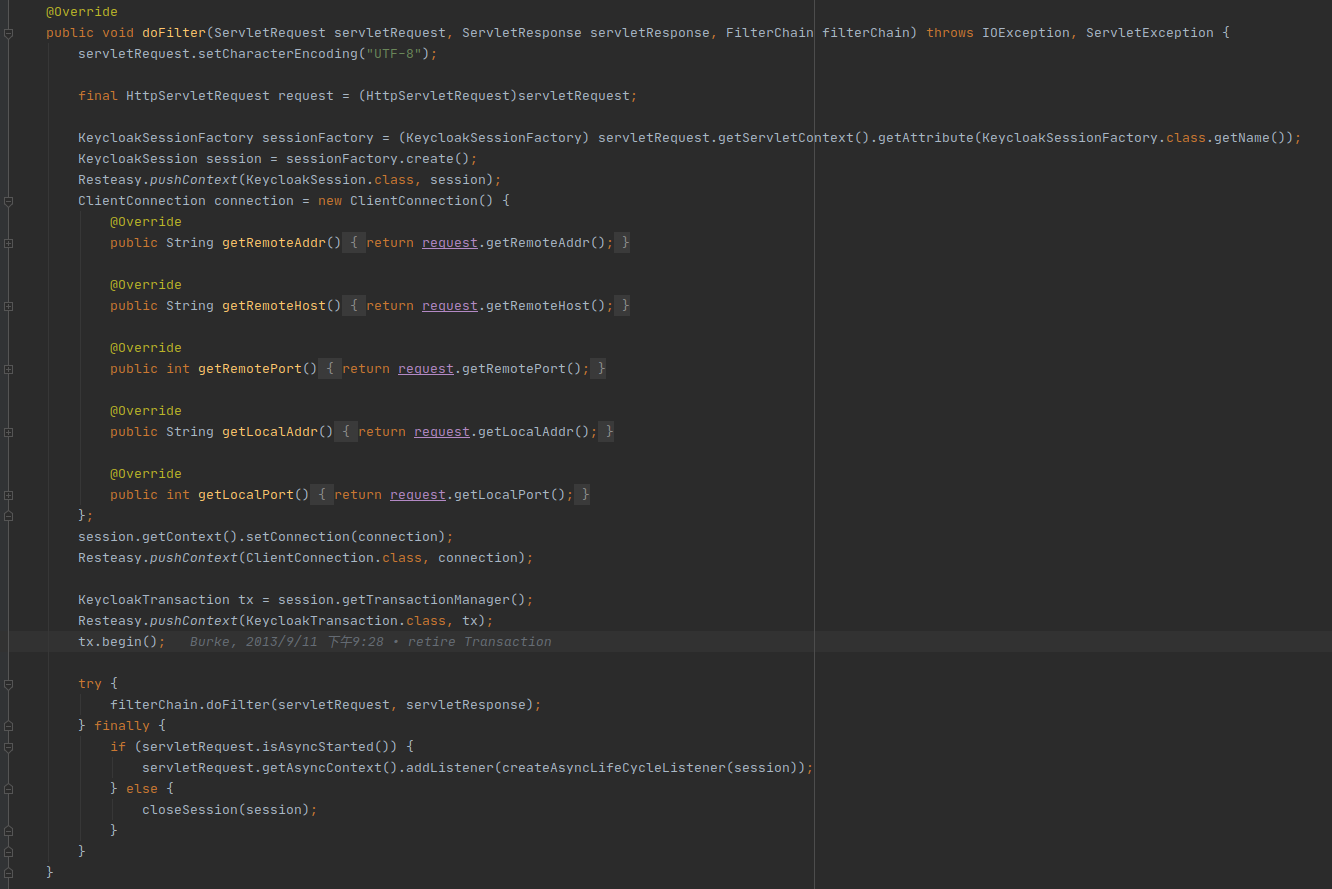Collapse the try block via gutter marker

tap(8, 684)
